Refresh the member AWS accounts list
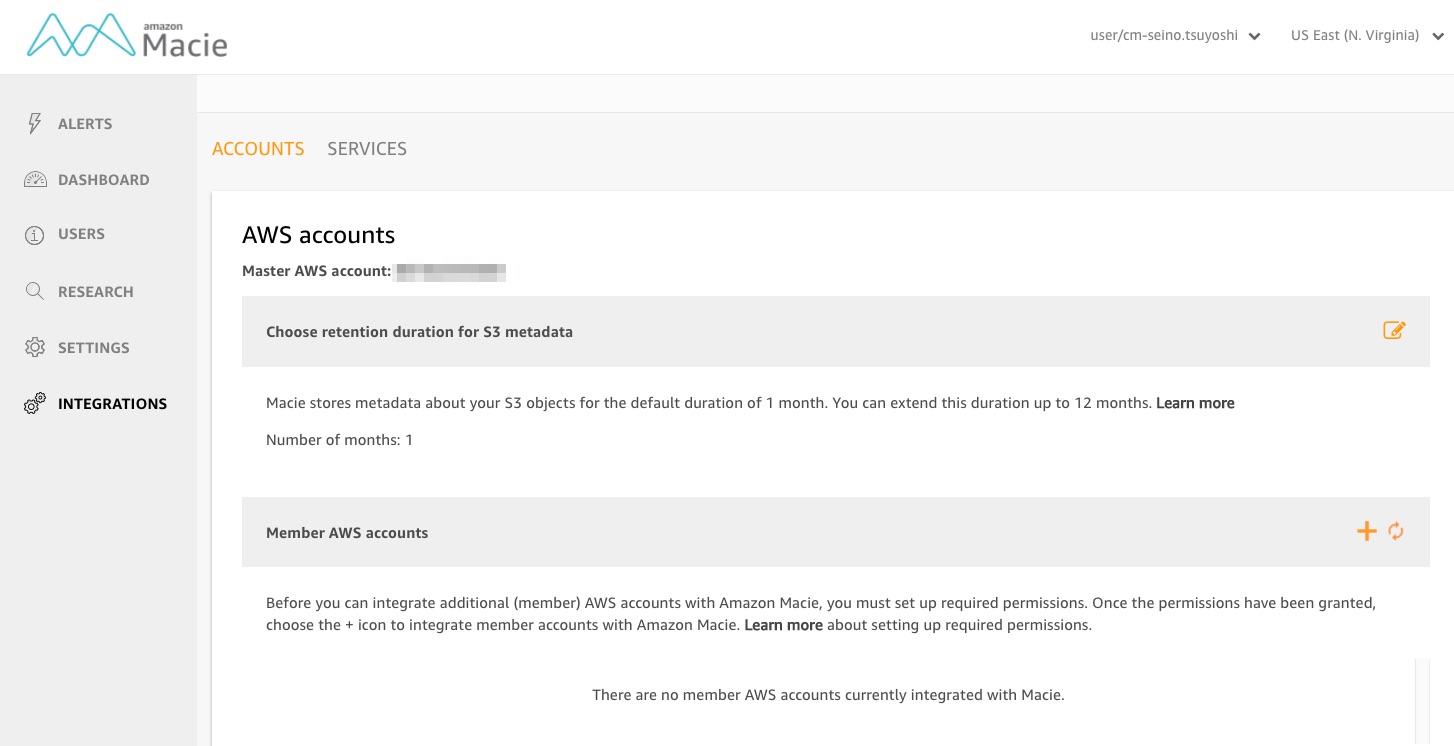Viewport: 1454px width, 746px height. point(1396,532)
